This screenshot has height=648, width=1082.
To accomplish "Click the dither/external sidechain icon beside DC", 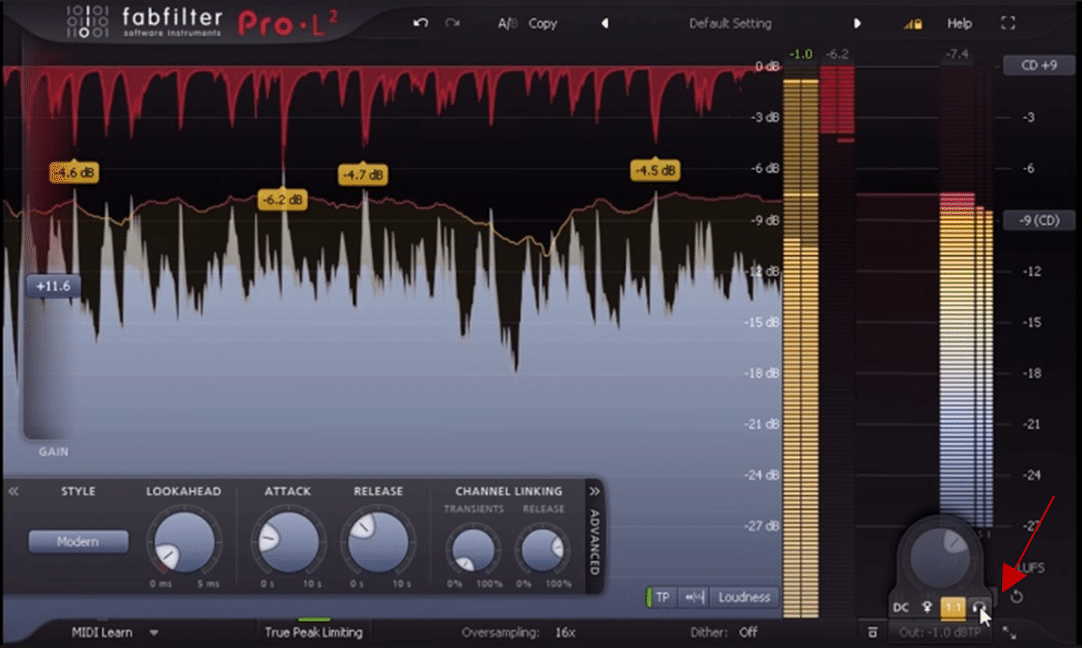I will 927,607.
